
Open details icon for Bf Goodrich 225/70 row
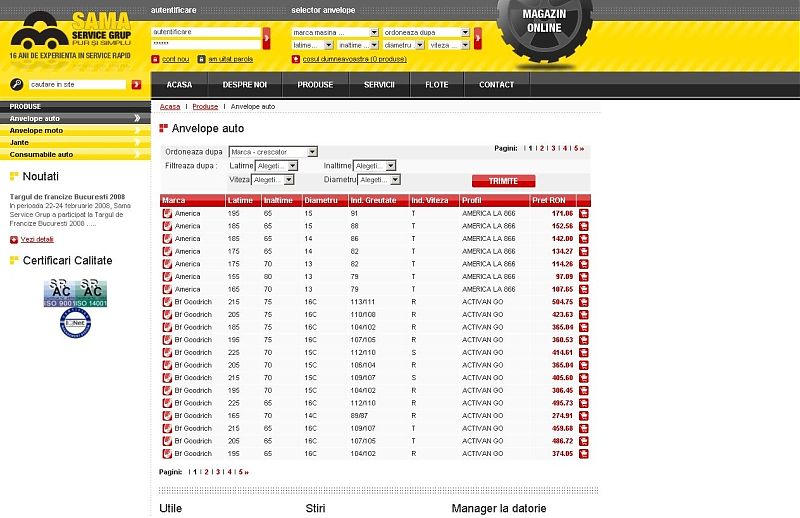pos(167,353)
